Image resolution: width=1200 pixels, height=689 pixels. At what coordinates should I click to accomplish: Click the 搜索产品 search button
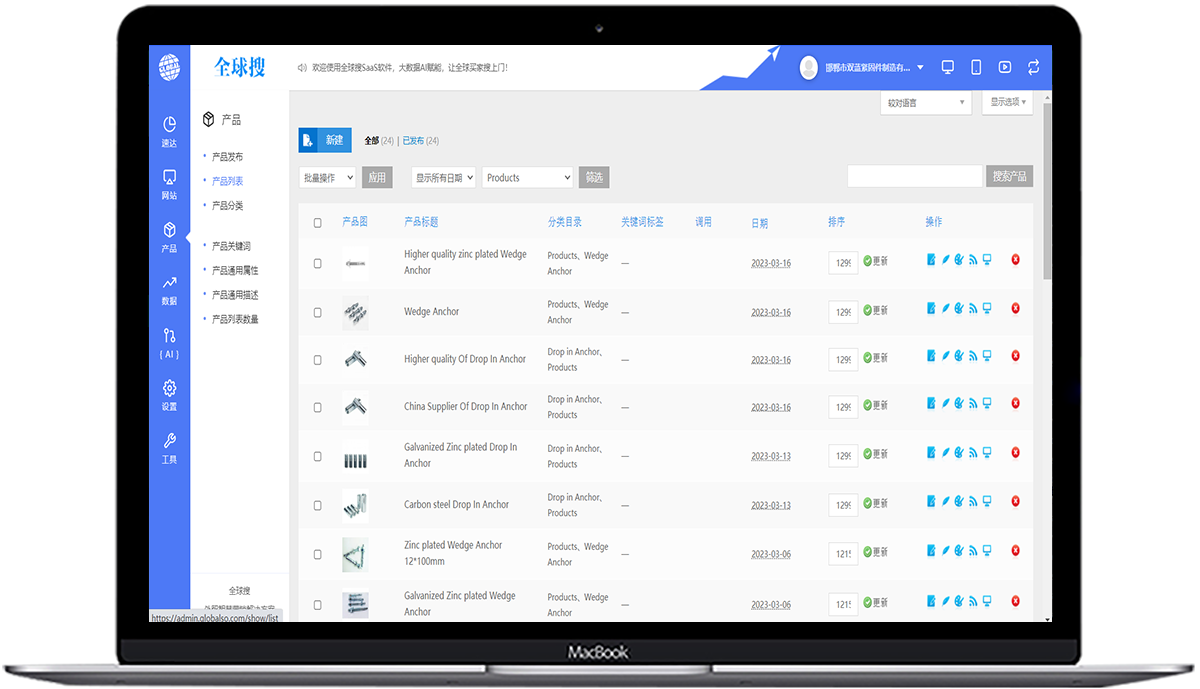tap(1009, 176)
